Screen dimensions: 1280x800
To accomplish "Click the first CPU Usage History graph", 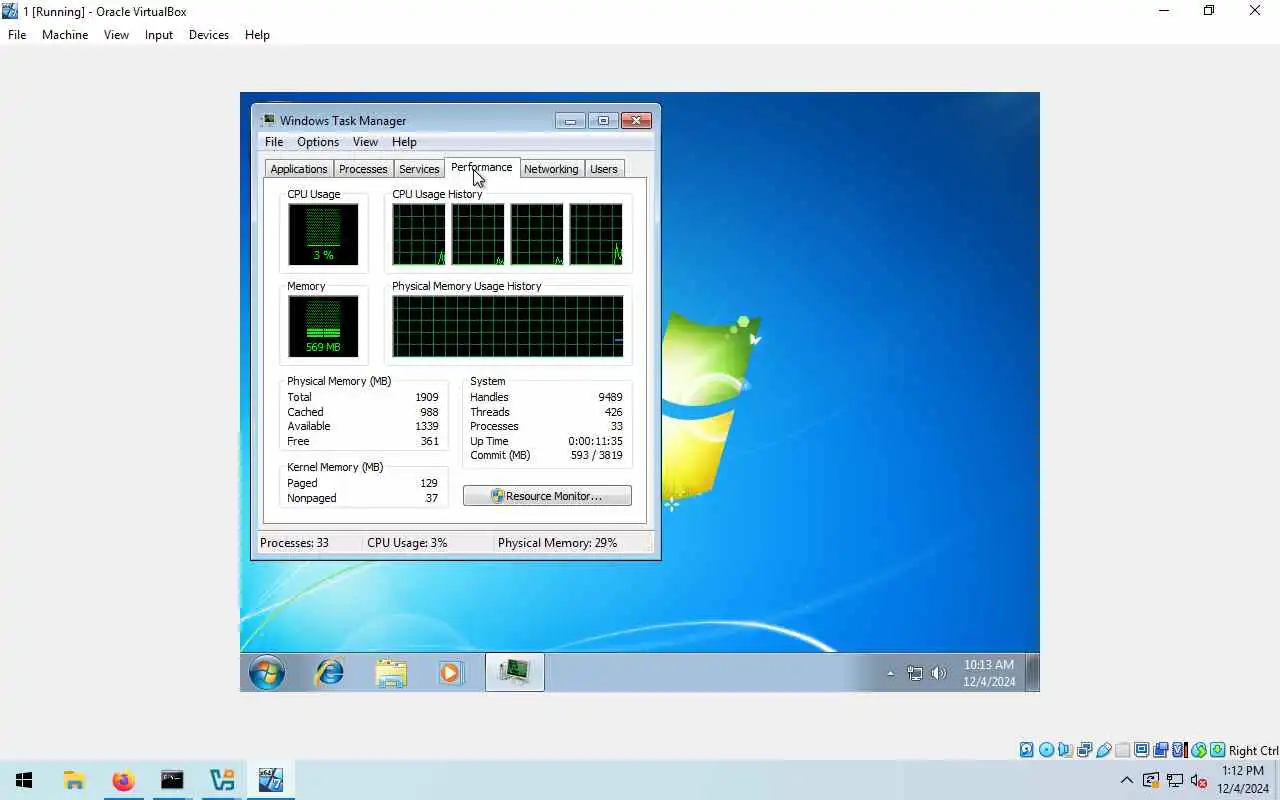I will [419, 234].
